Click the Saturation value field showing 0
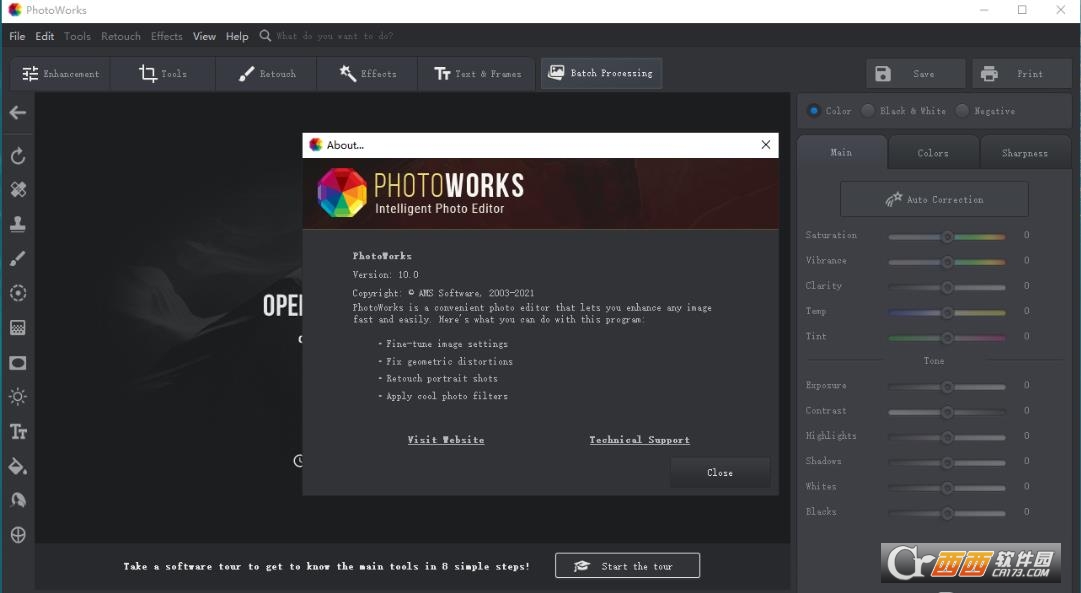Image resolution: width=1081 pixels, height=593 pixels. pos(1027,235)
